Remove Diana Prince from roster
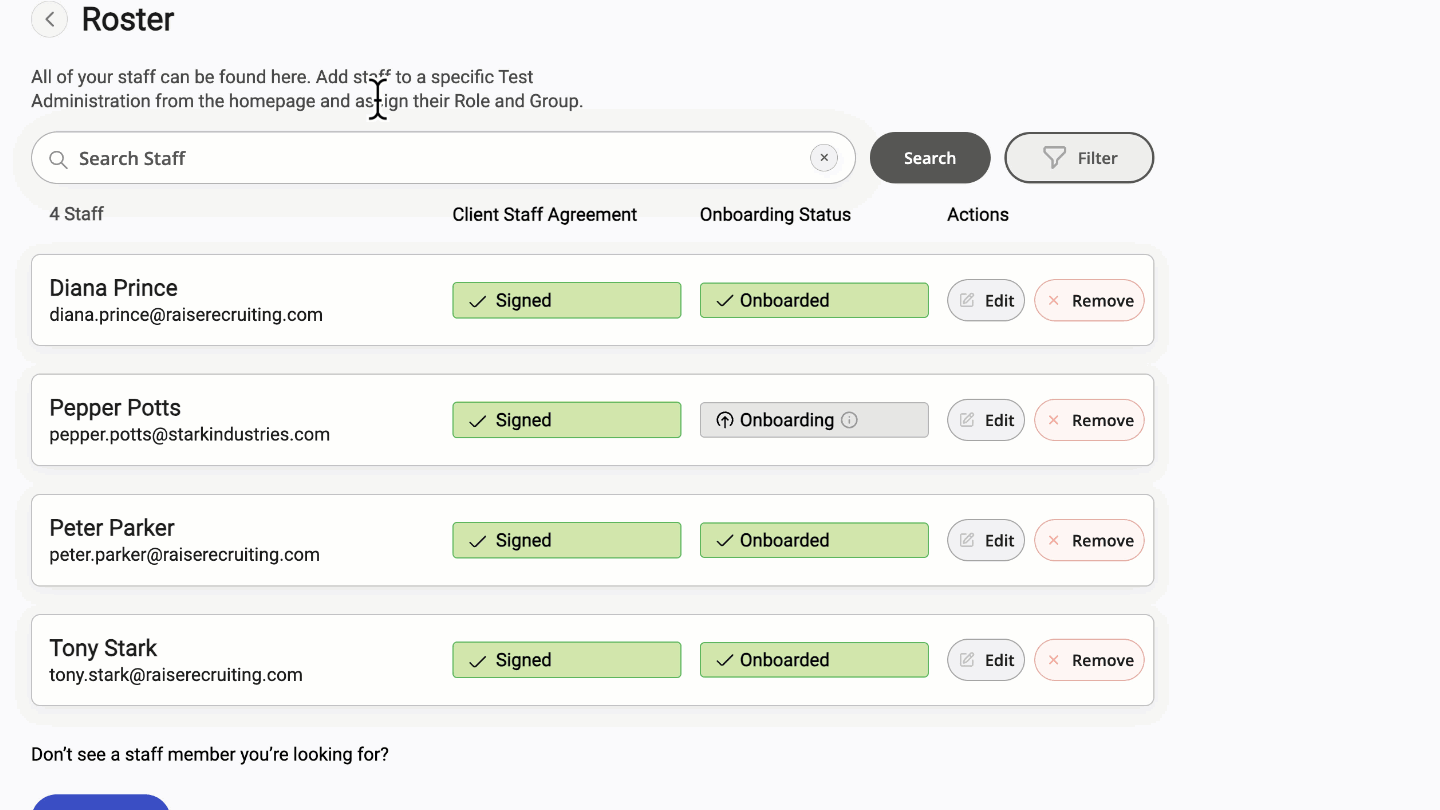This screenshot has width=1440, height=810. 1089,300
